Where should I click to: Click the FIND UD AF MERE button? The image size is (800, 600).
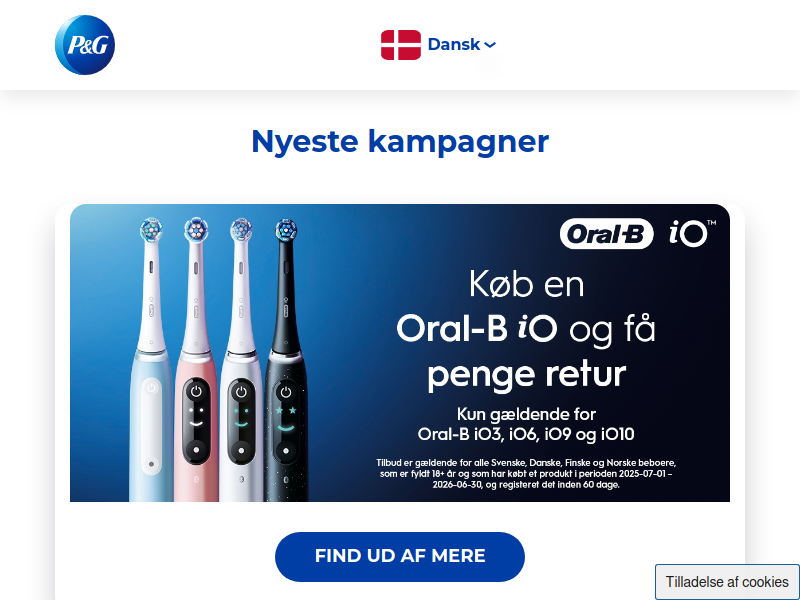pos(399,556)
